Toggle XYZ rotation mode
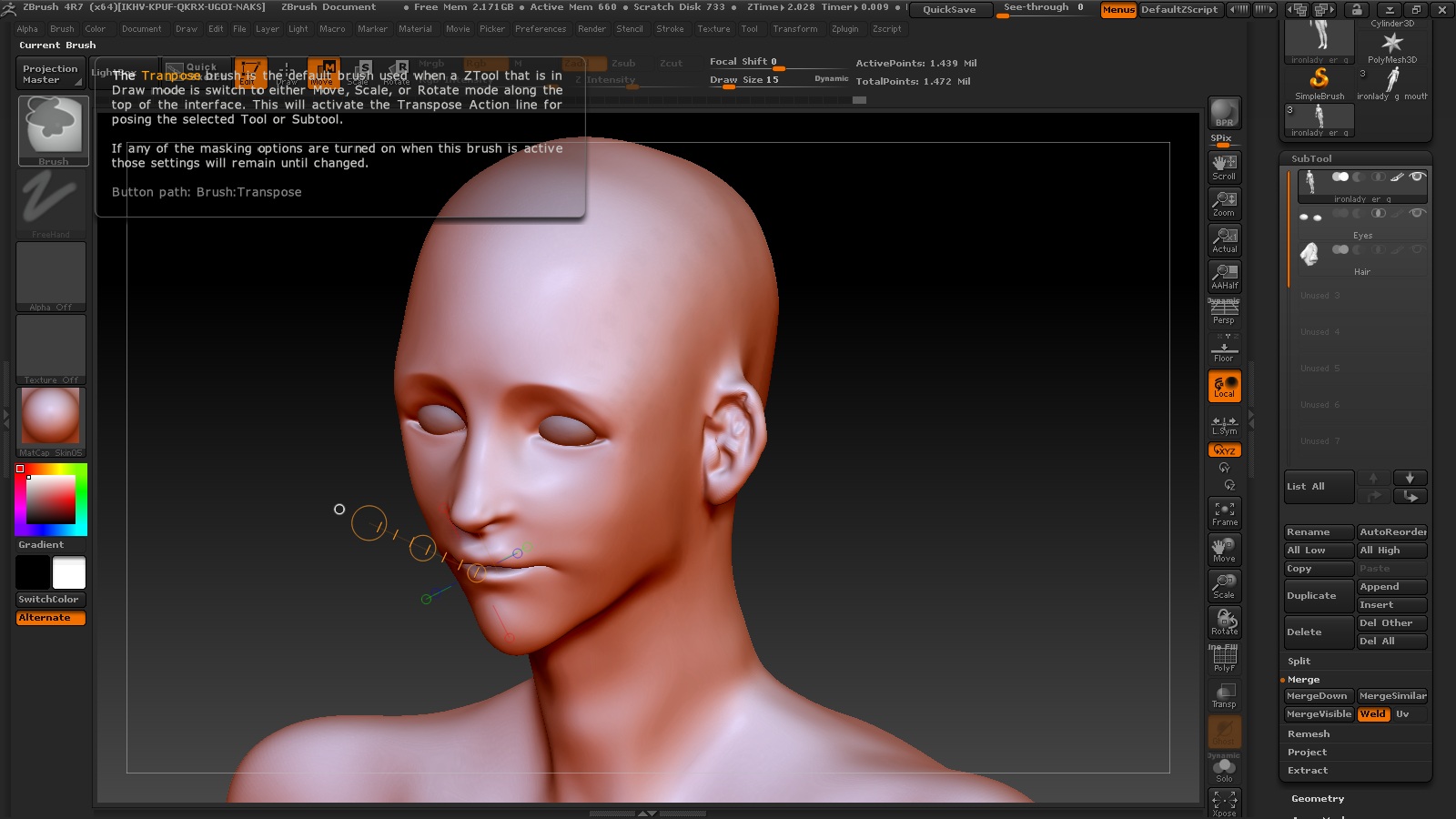 pyautogui.click(x=1224, y=450)
